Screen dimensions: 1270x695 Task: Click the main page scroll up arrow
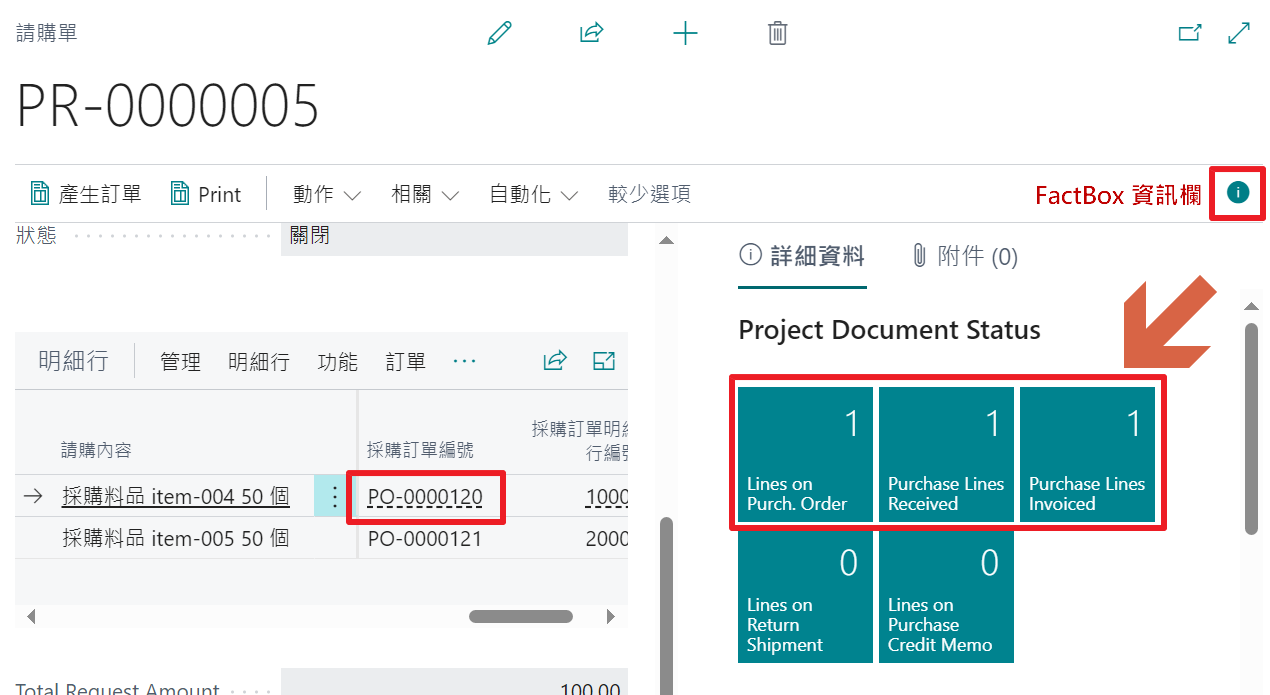pyautogui.click(x=665, y=239)
